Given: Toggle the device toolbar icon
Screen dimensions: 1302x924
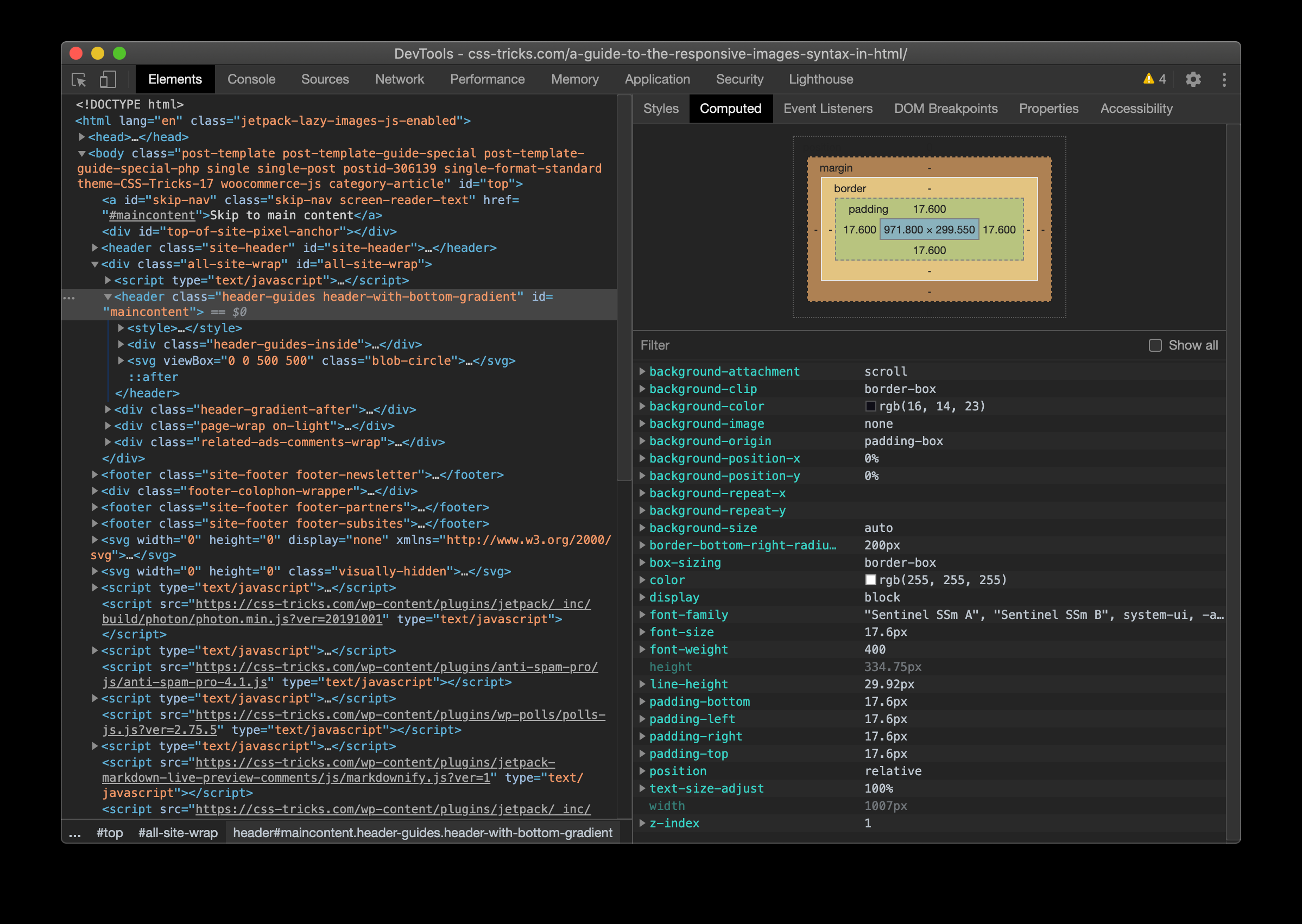Looking at the screenshot, I should pos(108,80).
